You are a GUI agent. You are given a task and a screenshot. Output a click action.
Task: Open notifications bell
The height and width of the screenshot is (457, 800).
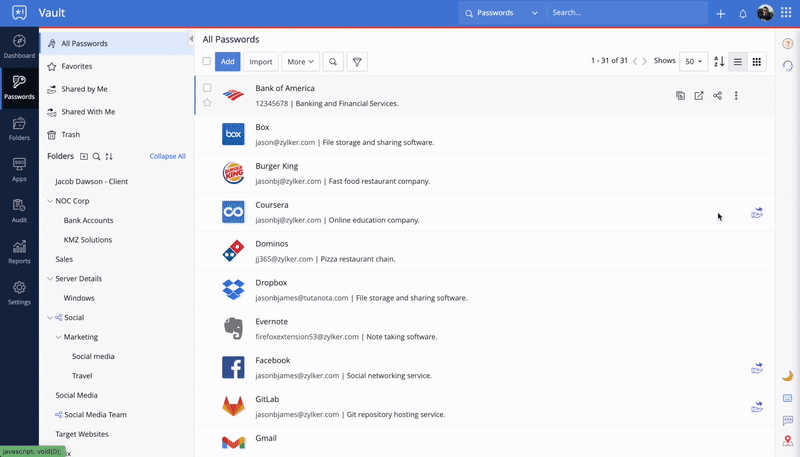743,14
